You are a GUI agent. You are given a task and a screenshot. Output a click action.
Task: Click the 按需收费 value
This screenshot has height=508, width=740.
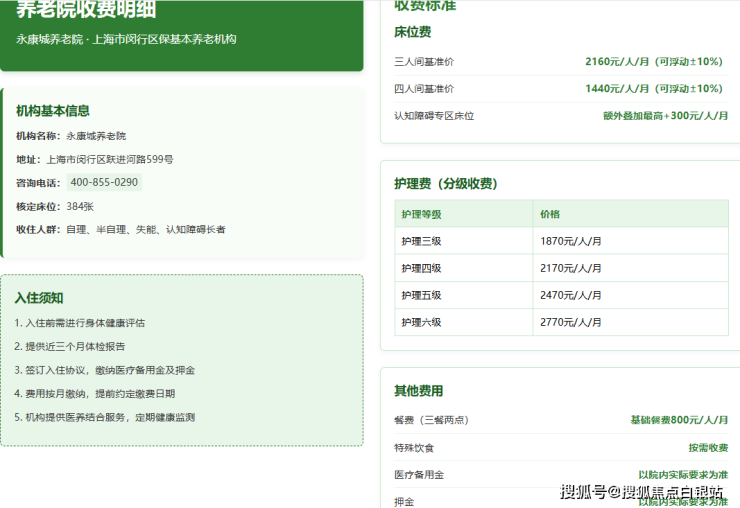click(x=708, y=448)
